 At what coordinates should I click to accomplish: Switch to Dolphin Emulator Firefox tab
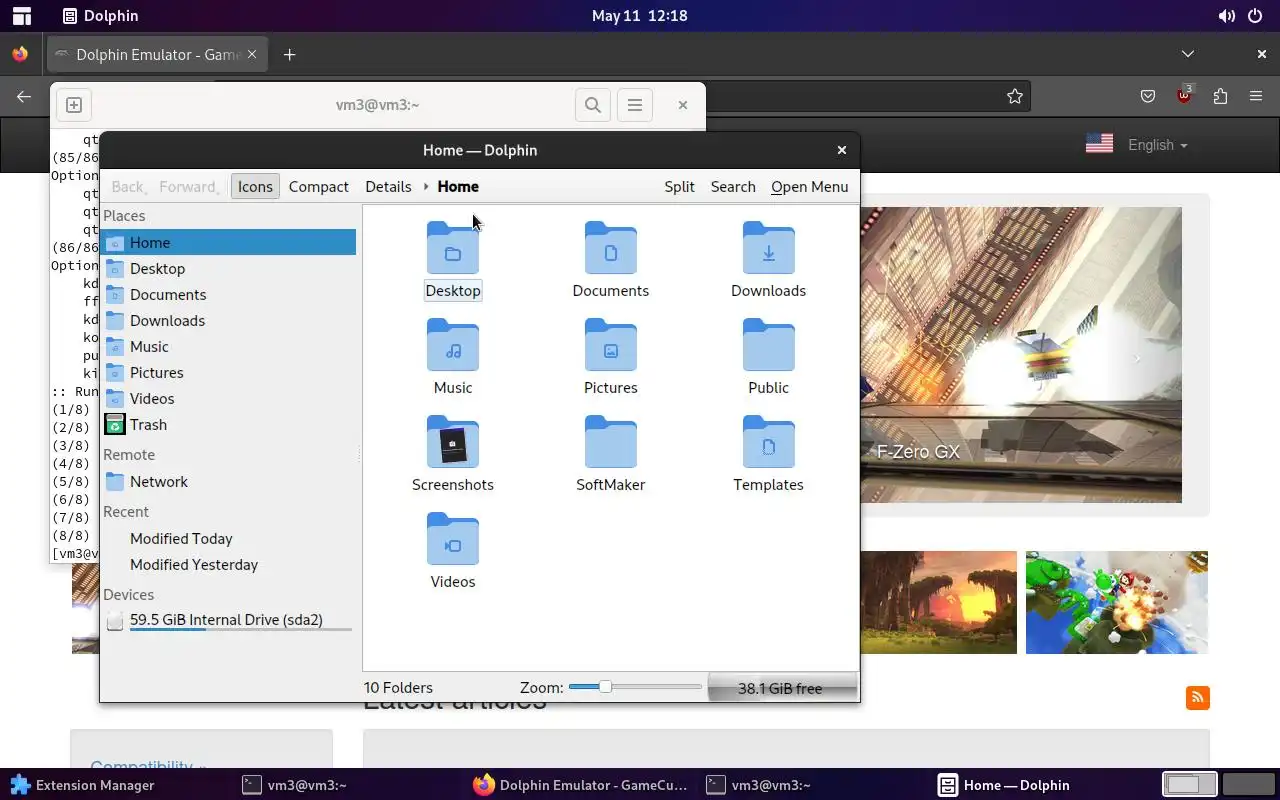click(157, 55)
